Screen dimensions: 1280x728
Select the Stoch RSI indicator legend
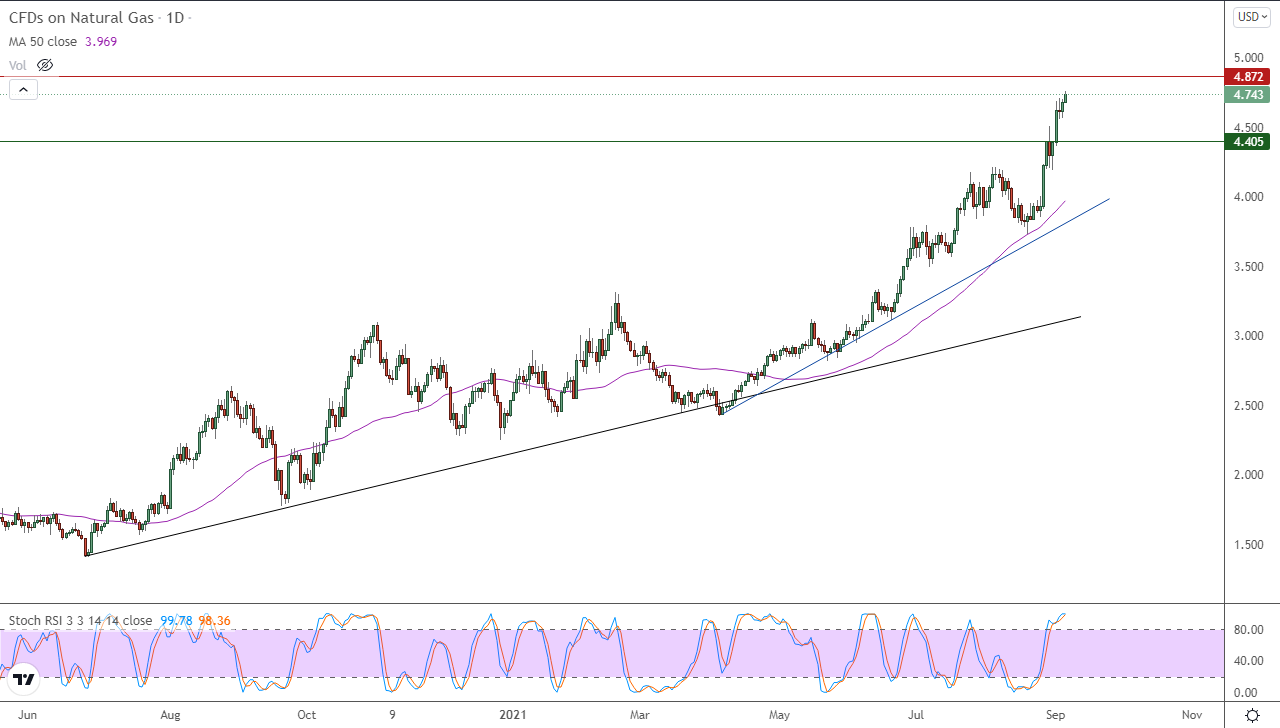(x=81, y=620)
